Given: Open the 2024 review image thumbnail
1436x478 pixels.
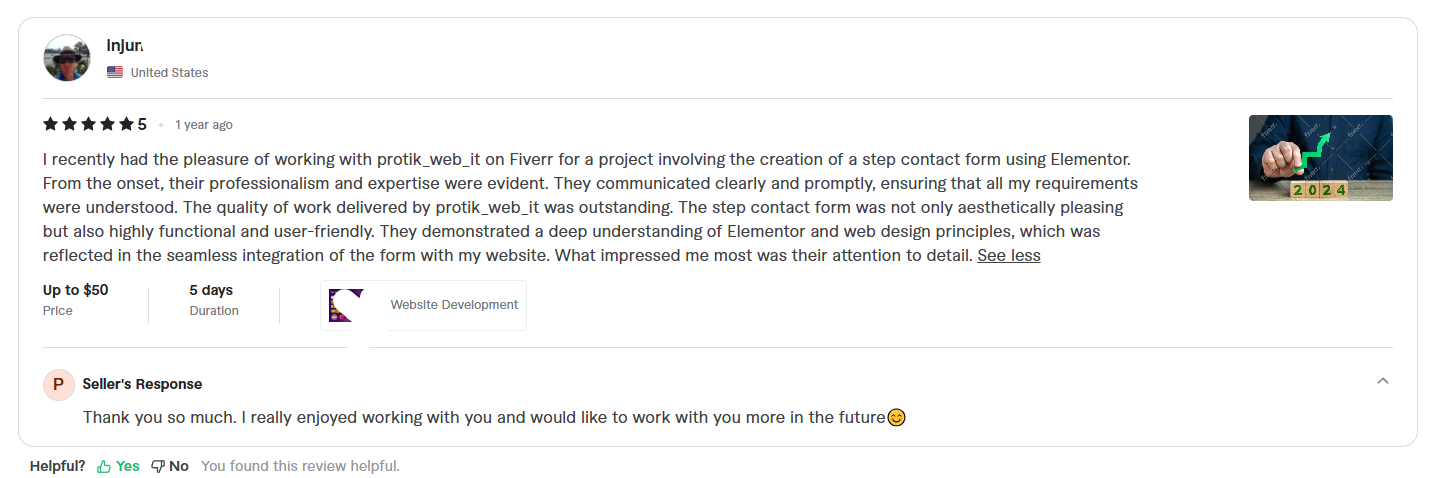Looking at the screenshot, I should coord(1320,158).
